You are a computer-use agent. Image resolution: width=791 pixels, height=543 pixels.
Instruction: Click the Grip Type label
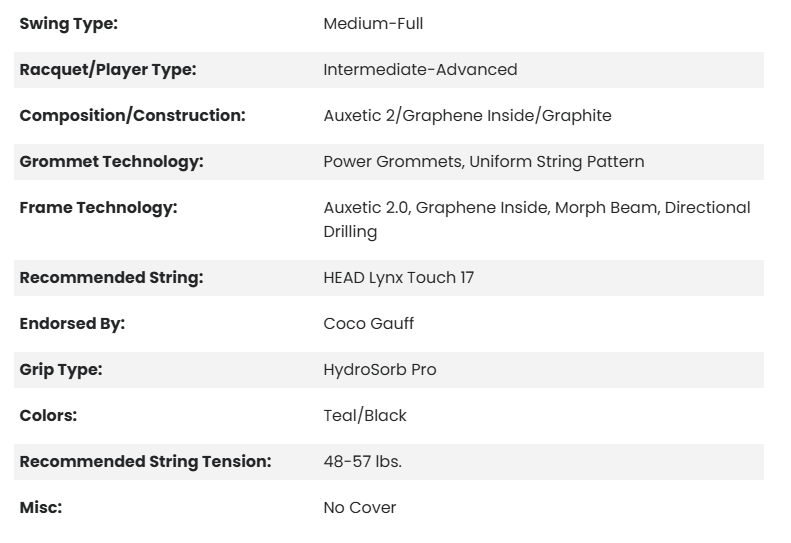[61, 370]
